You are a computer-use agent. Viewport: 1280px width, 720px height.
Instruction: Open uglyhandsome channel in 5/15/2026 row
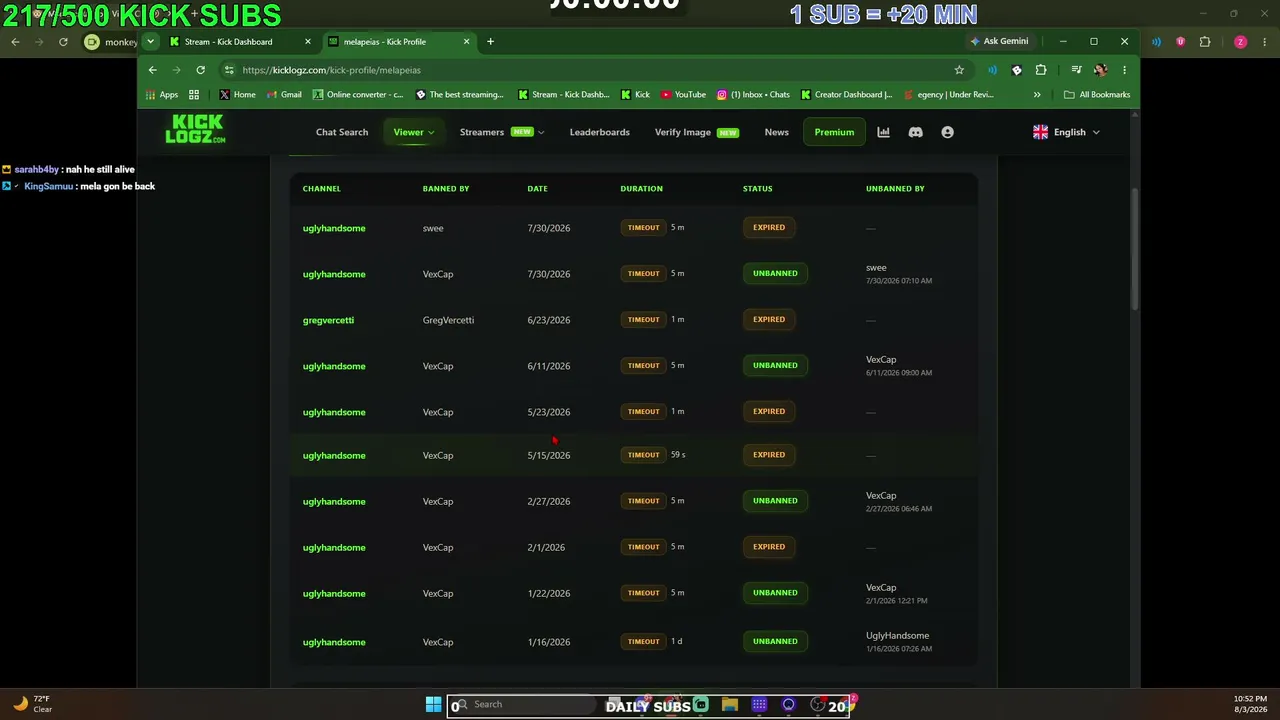[334, 455]
